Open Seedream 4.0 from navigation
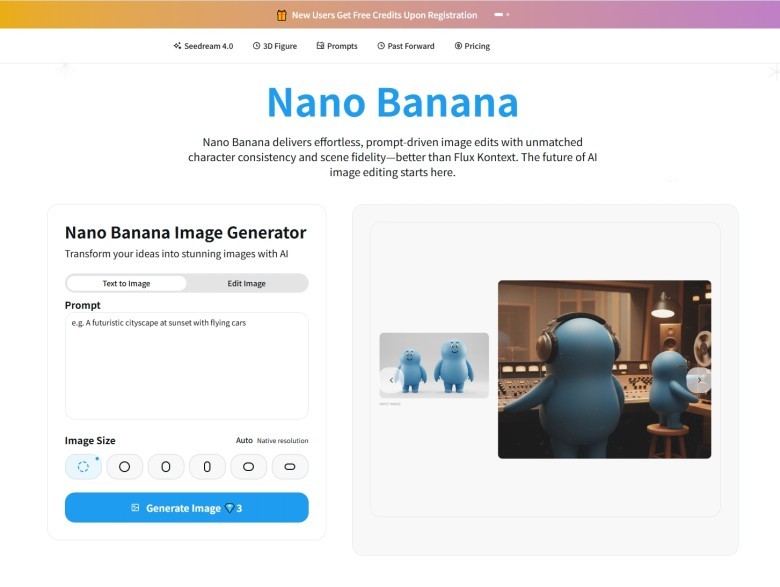The height and width of the screenshot is (587, 780). click(x=203, y=46)
